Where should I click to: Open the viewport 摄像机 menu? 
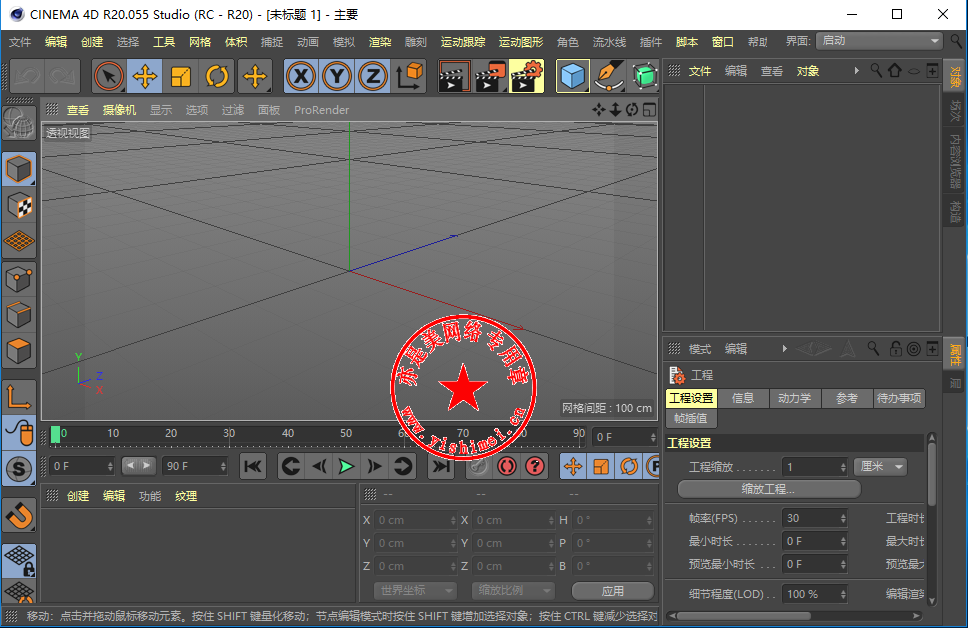click(119, 110)
